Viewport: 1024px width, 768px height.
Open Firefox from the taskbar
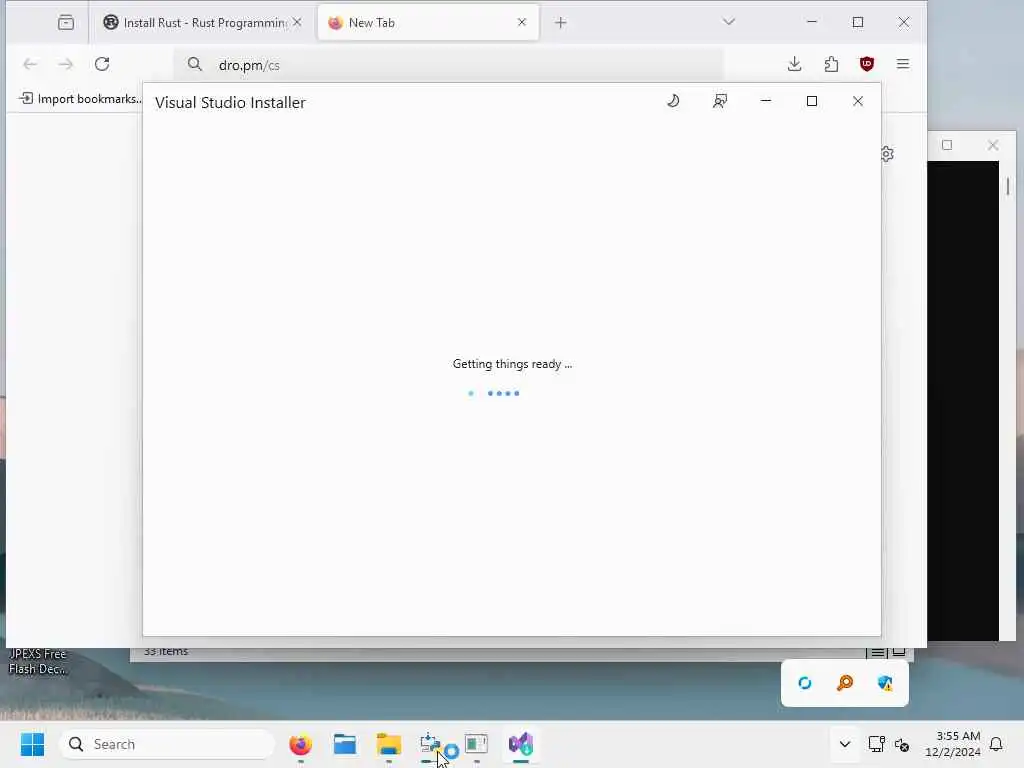pyautogui.click(x=300, y=744)
